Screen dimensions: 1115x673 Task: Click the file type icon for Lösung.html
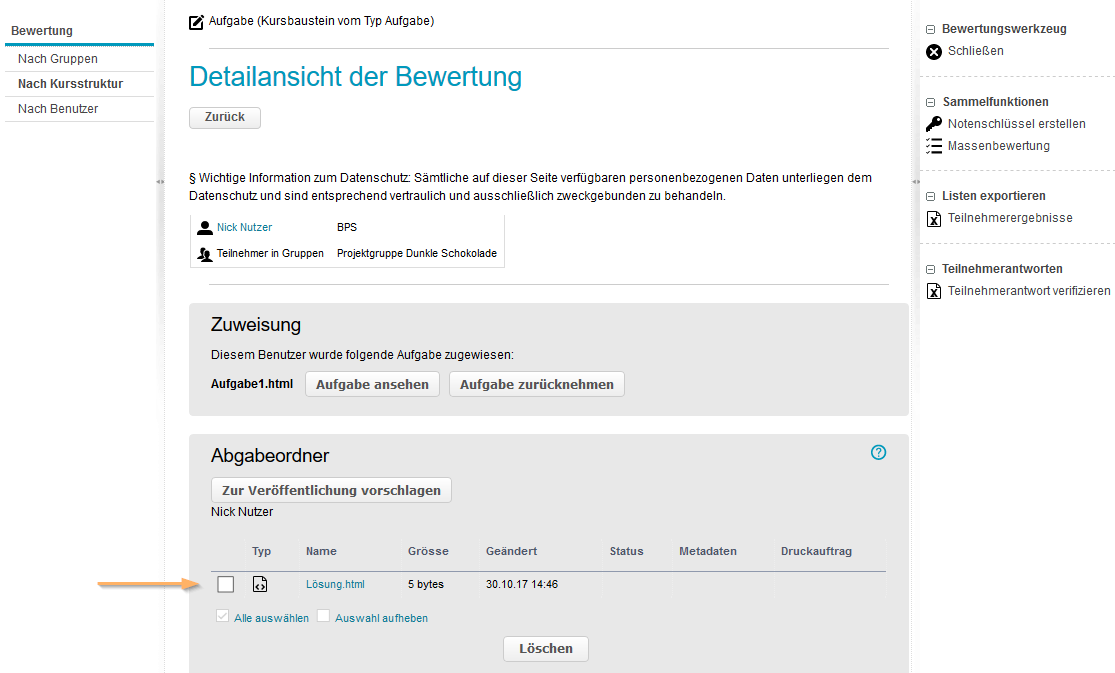coord(260,584)
